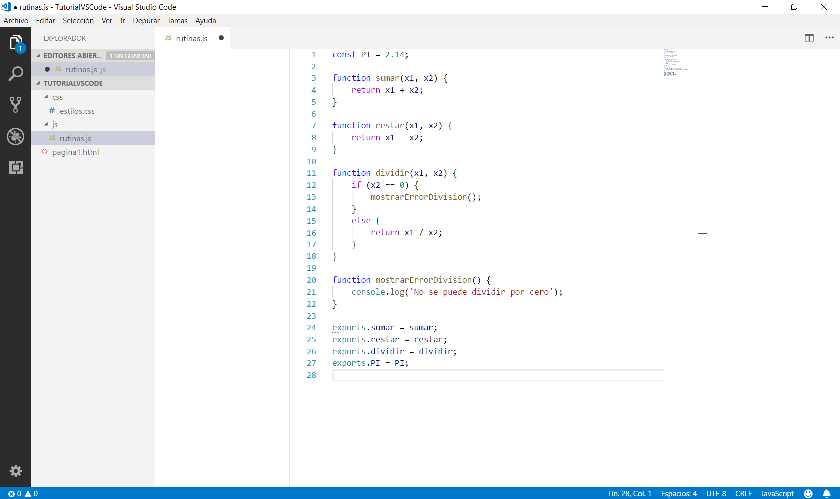Open the Debug view icon
This screenshot has height=499, width=840.
click(16, 136)
